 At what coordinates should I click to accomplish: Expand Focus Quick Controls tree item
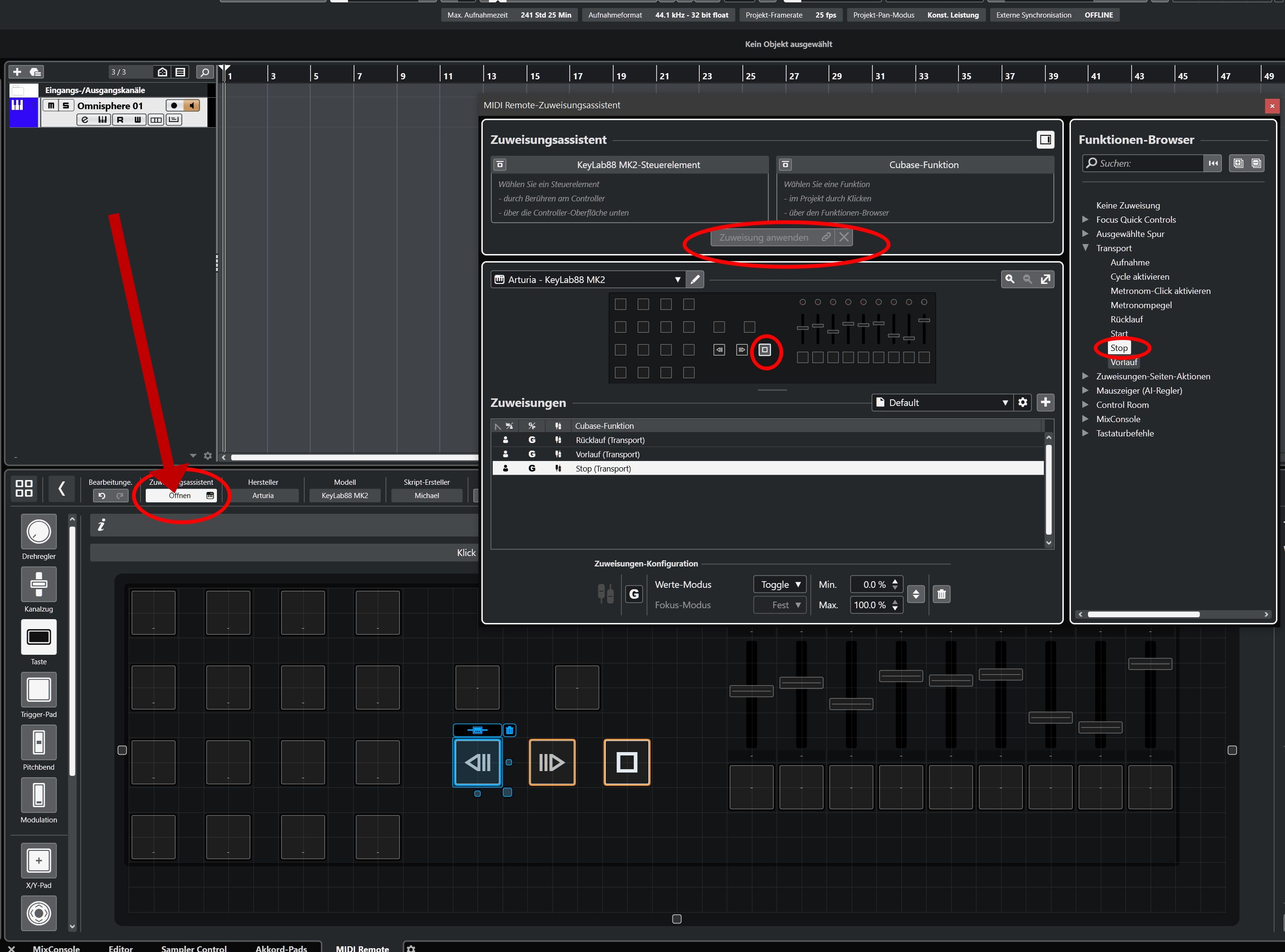[1085, 219]
